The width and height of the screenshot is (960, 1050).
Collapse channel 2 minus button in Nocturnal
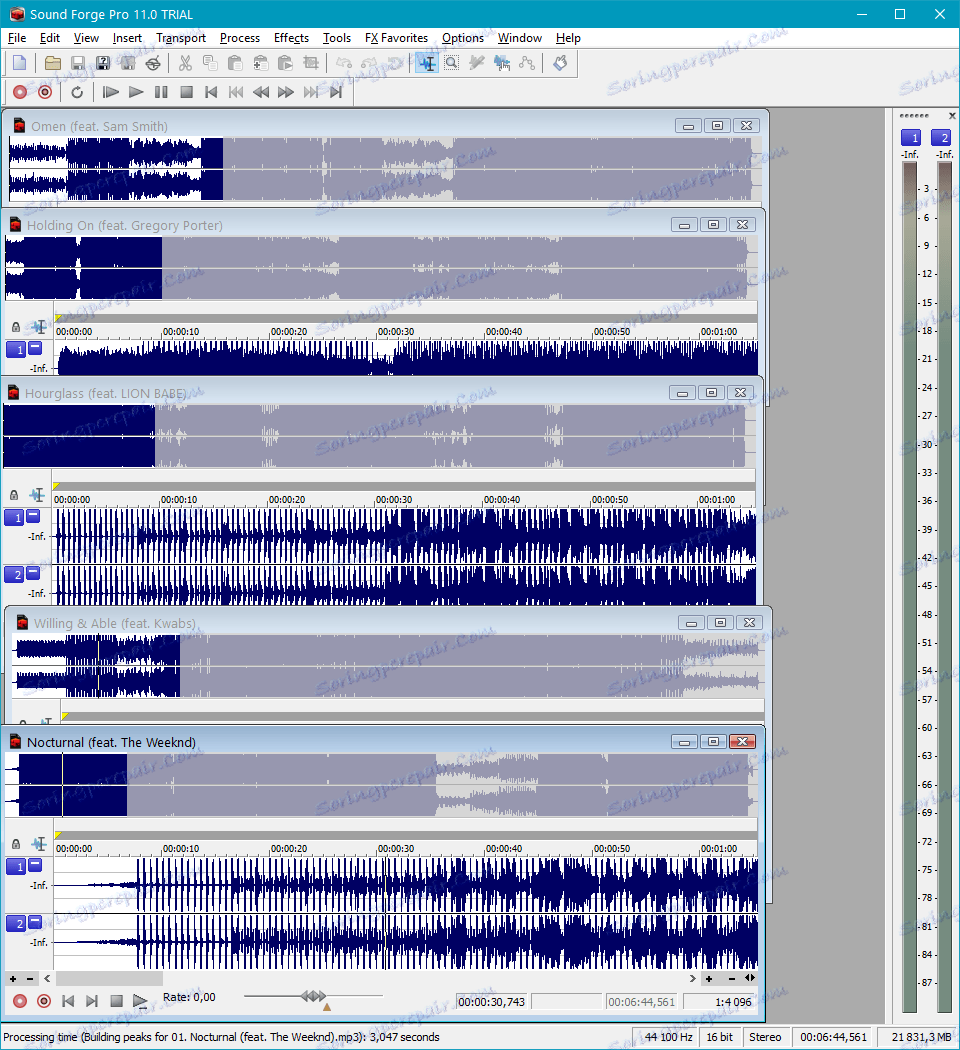click(x=35, y=921)
